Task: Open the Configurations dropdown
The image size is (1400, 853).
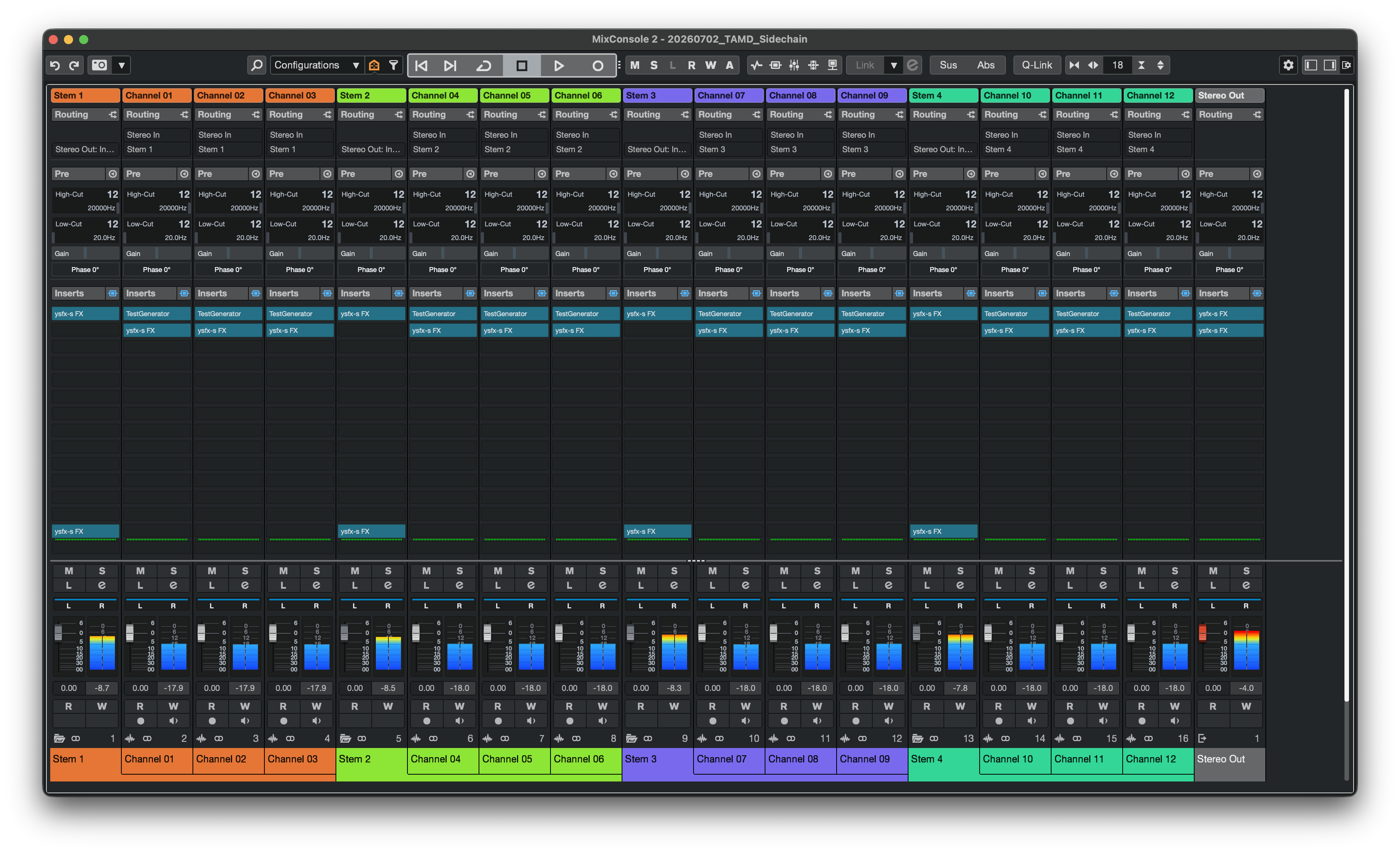Action: [x=317, y=65]
